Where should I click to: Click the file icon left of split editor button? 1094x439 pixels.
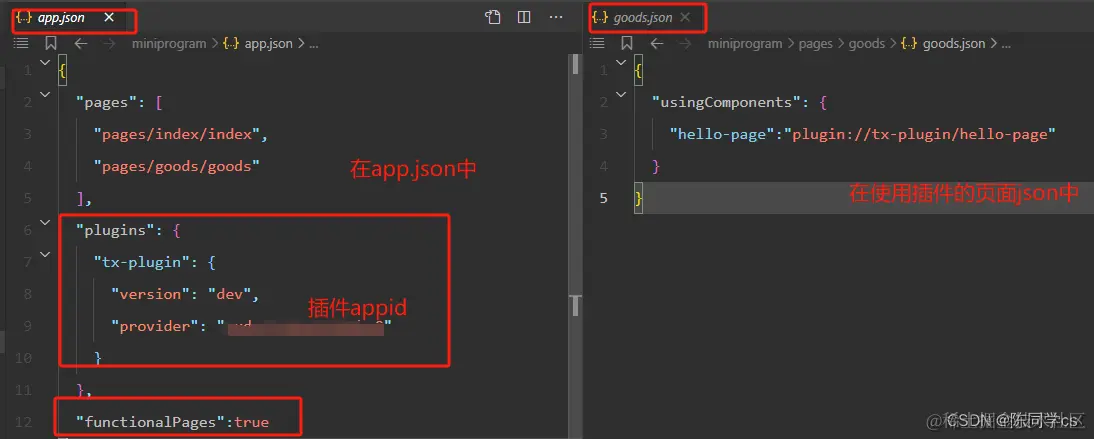click(x=493, y=18)
